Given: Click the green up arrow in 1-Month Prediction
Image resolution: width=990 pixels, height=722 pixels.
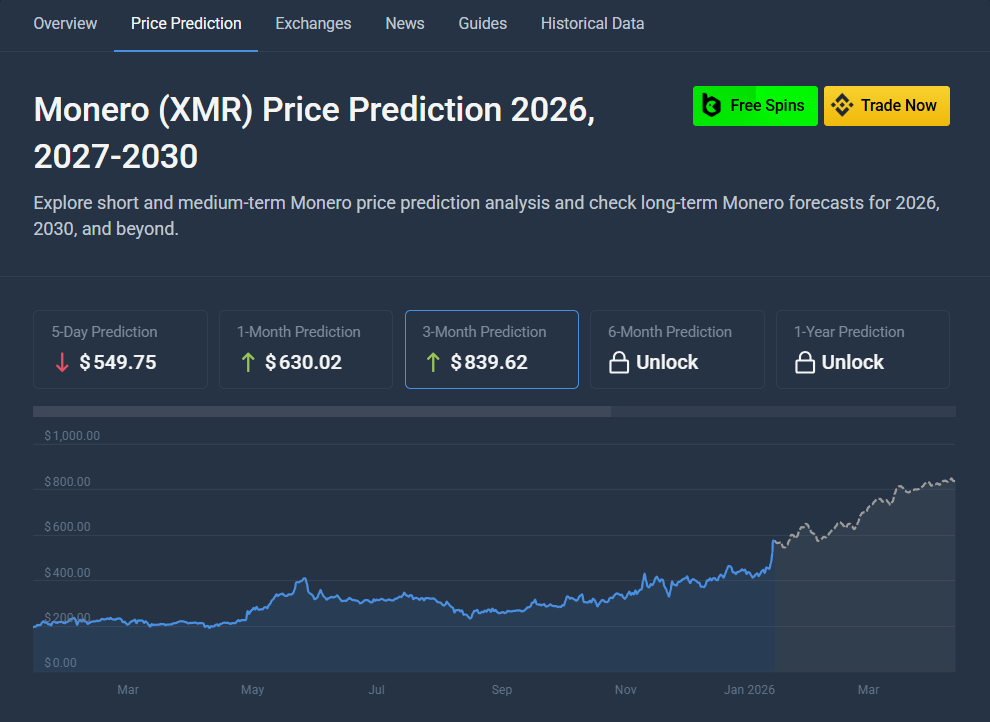Looking at the screenshot, I should [248, 363].
